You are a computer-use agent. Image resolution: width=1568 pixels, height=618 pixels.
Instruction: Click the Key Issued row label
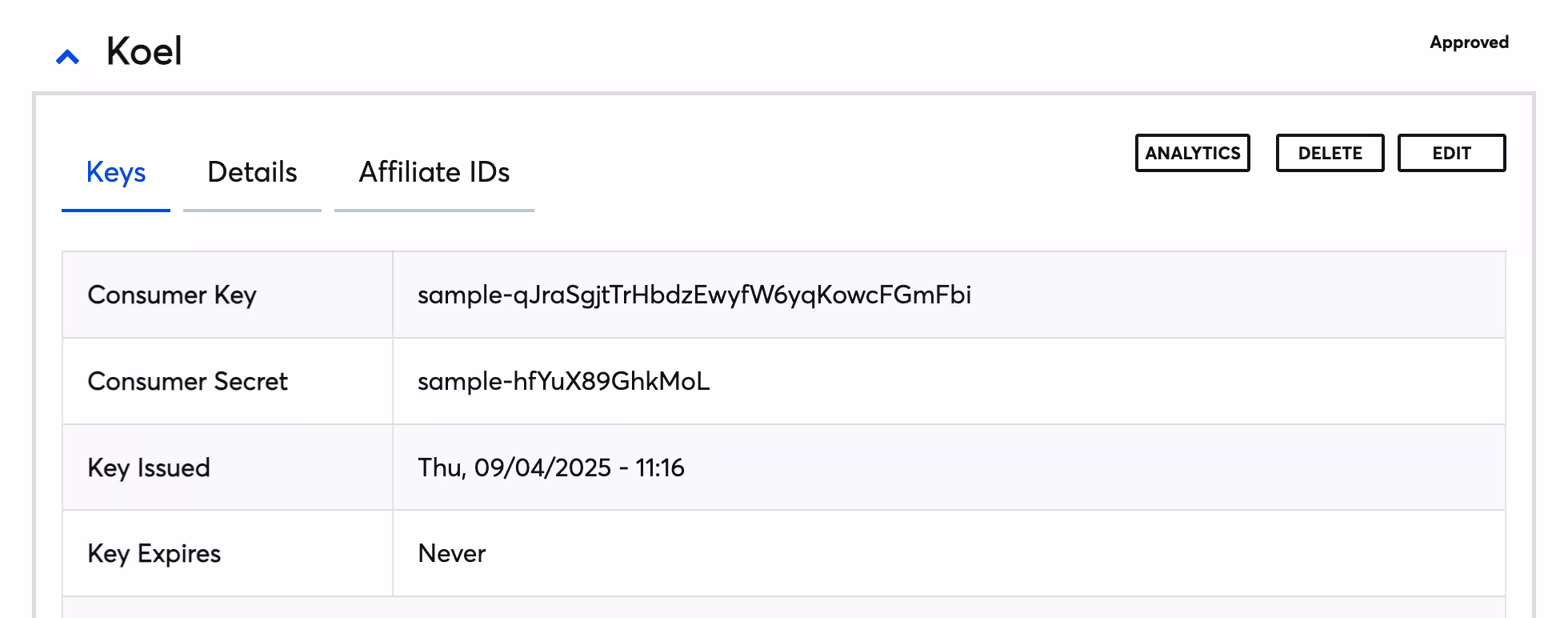149,468
